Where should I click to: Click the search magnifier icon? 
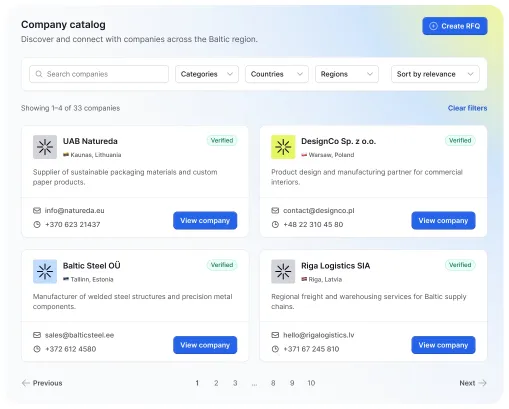[39, 74]
